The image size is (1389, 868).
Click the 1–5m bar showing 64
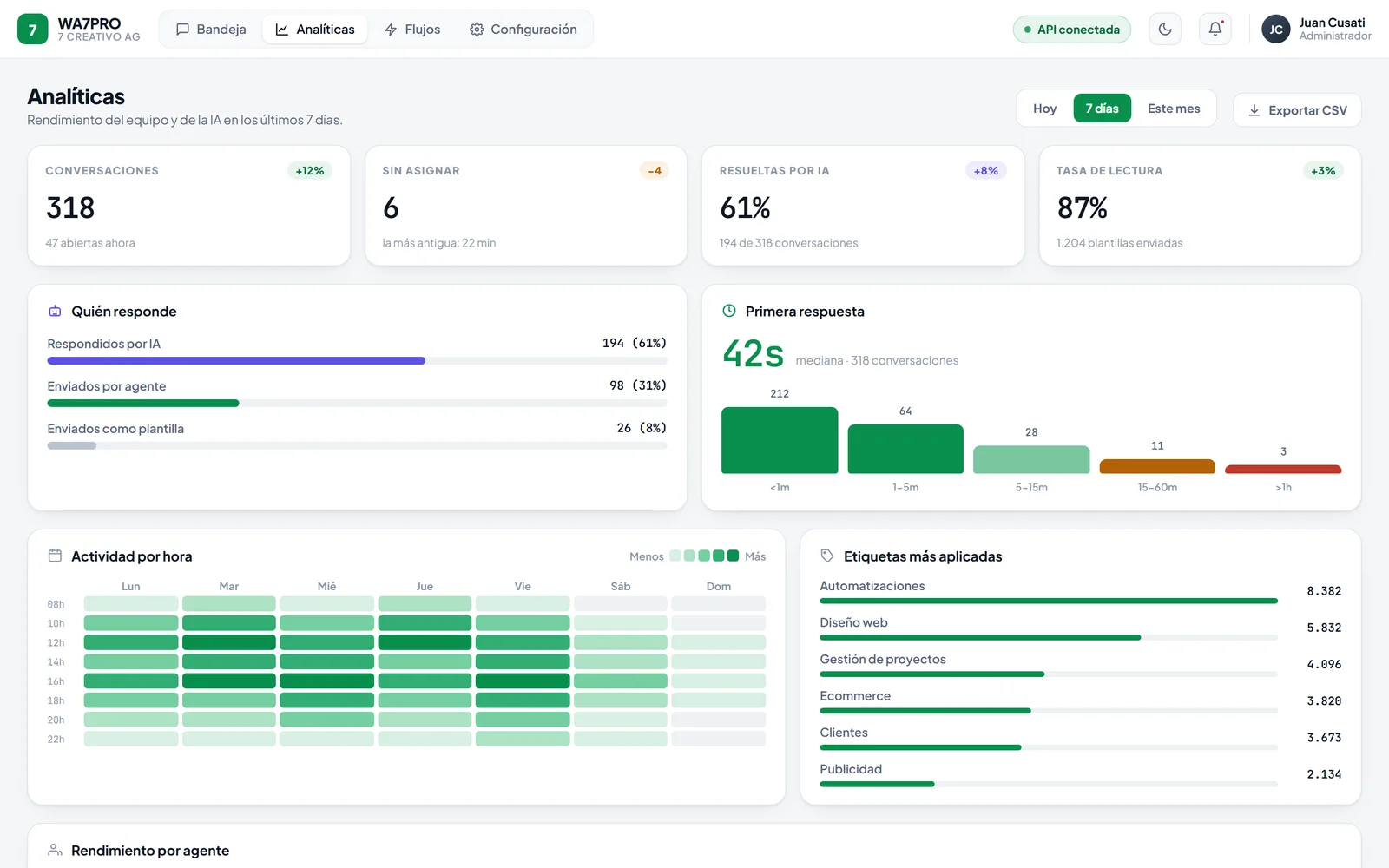pyautogui.click(x=905, y=449)
